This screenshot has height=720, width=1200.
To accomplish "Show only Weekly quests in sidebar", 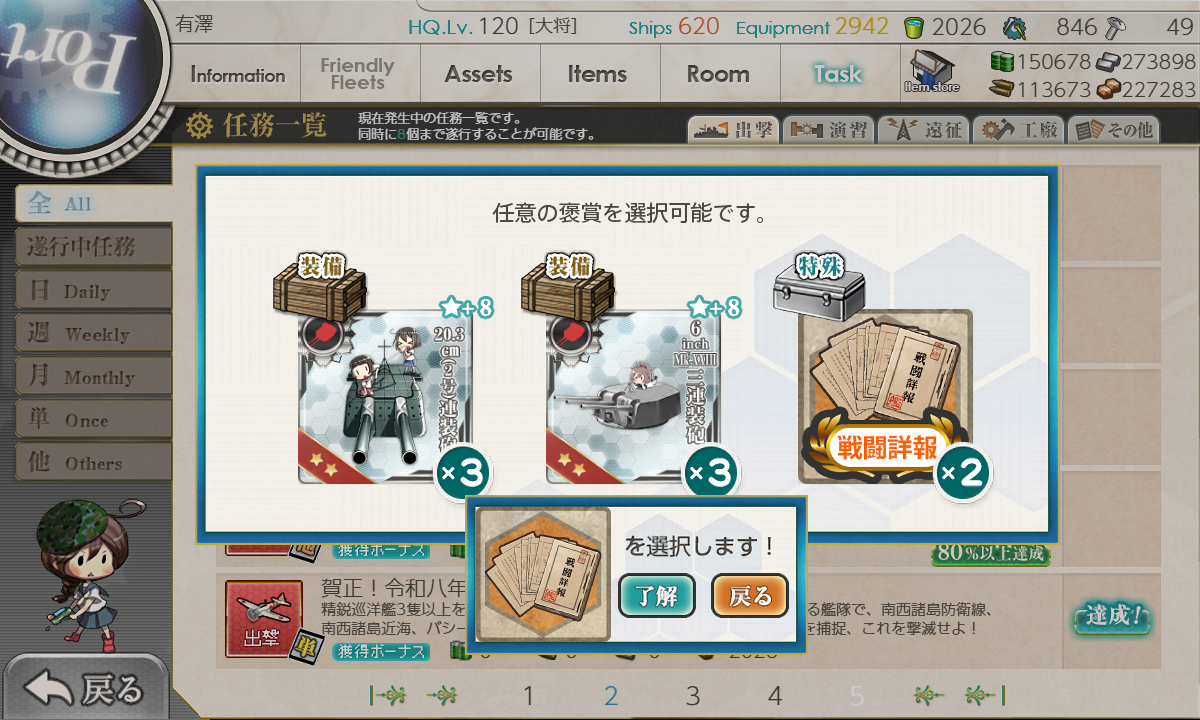I will (93, 333).
